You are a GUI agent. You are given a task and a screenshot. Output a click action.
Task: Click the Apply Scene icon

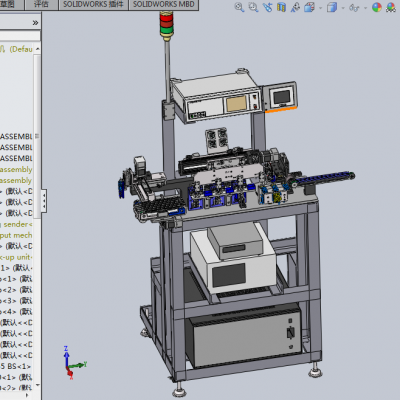(391, 7)
